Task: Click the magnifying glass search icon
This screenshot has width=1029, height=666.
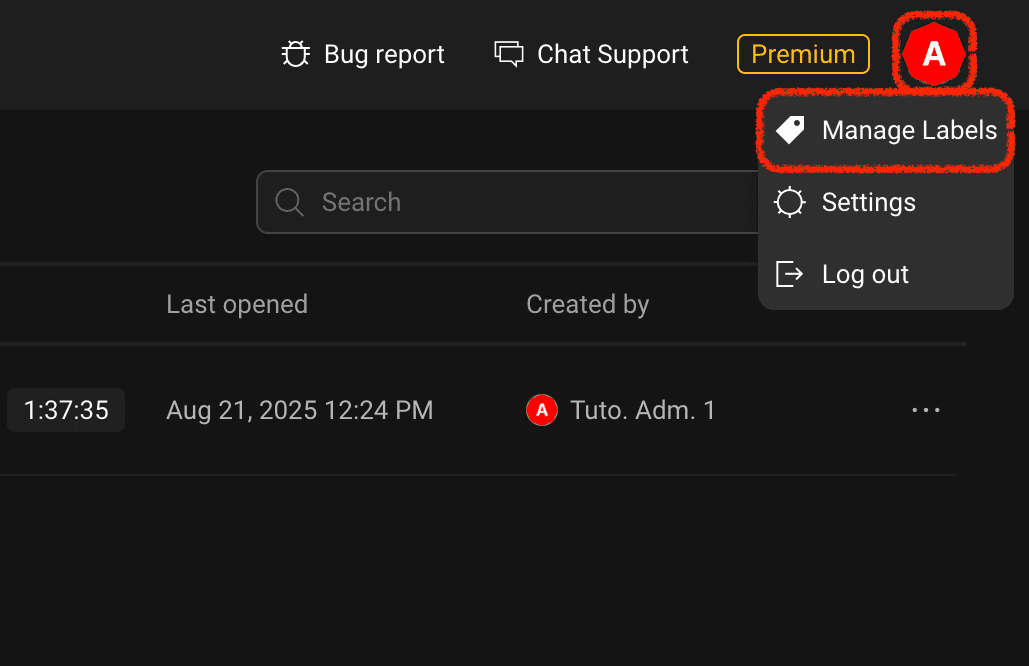Action: tap(289, 202)
